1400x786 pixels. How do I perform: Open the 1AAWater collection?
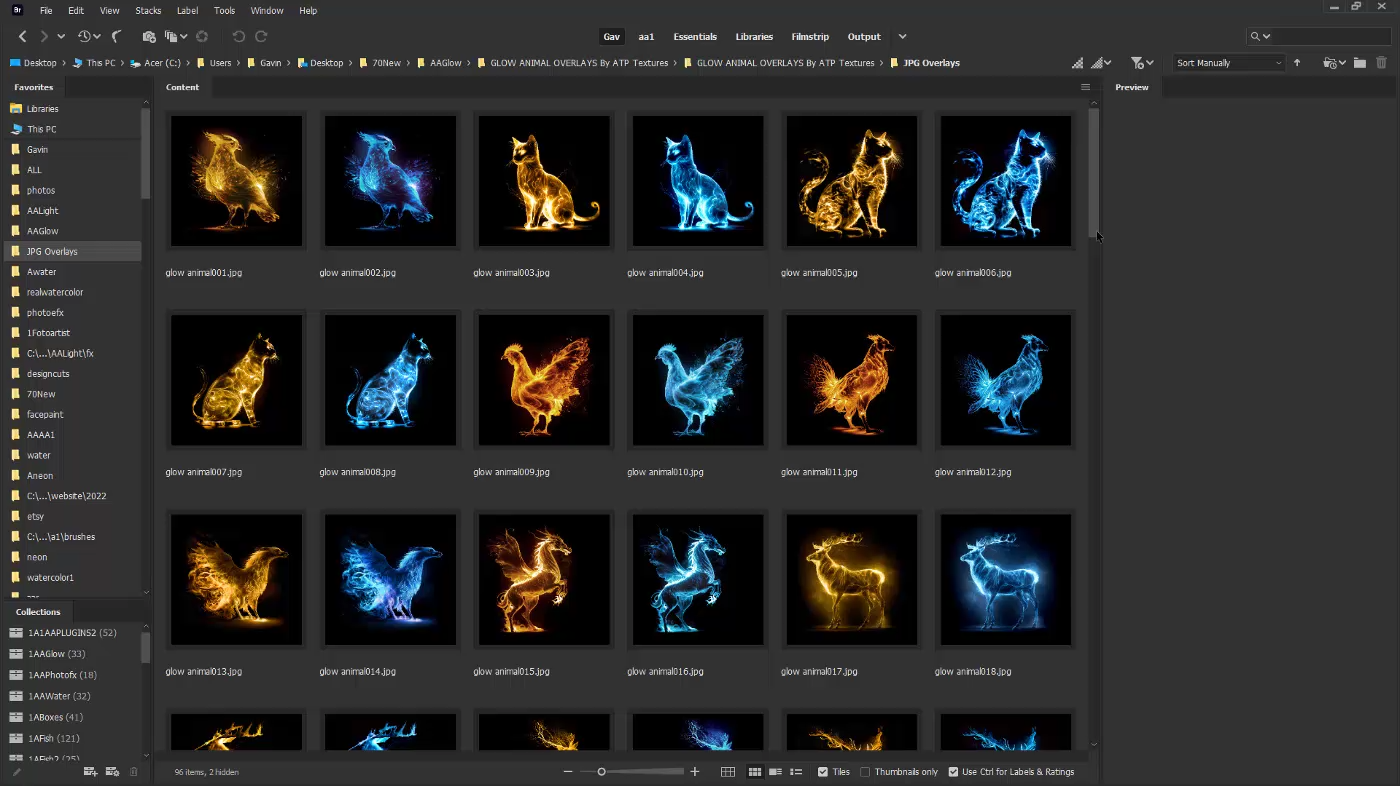tap(59, 696)
